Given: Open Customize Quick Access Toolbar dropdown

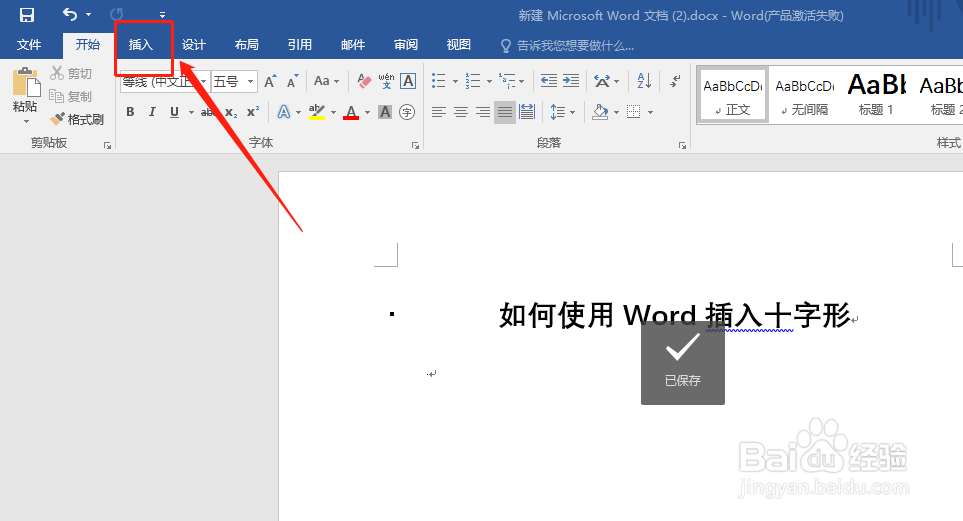Looking at the screenshot, I should click(162, 15).
